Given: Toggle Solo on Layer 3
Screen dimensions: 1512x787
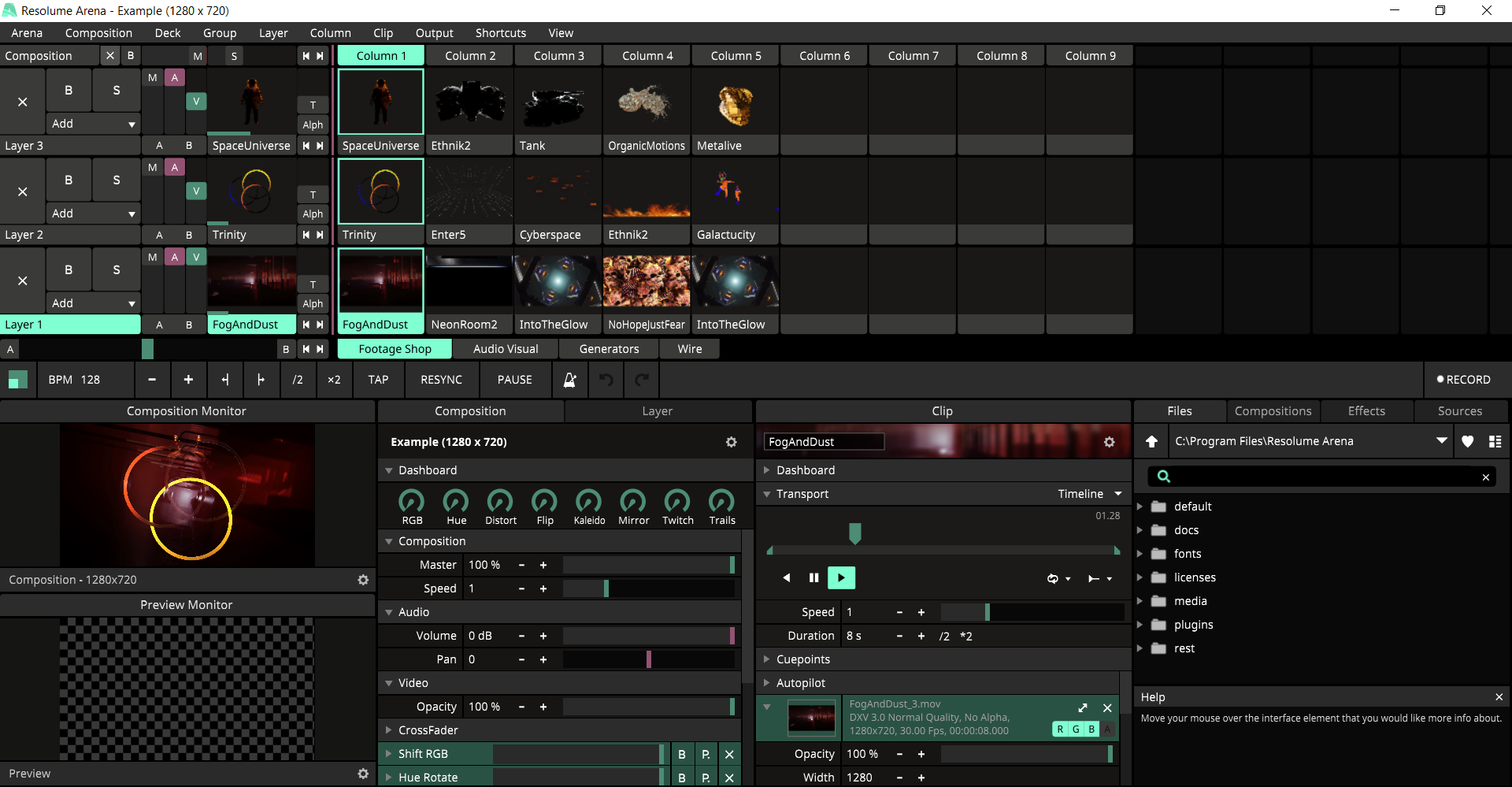Looking at the screenshot, I should (117, 90).
